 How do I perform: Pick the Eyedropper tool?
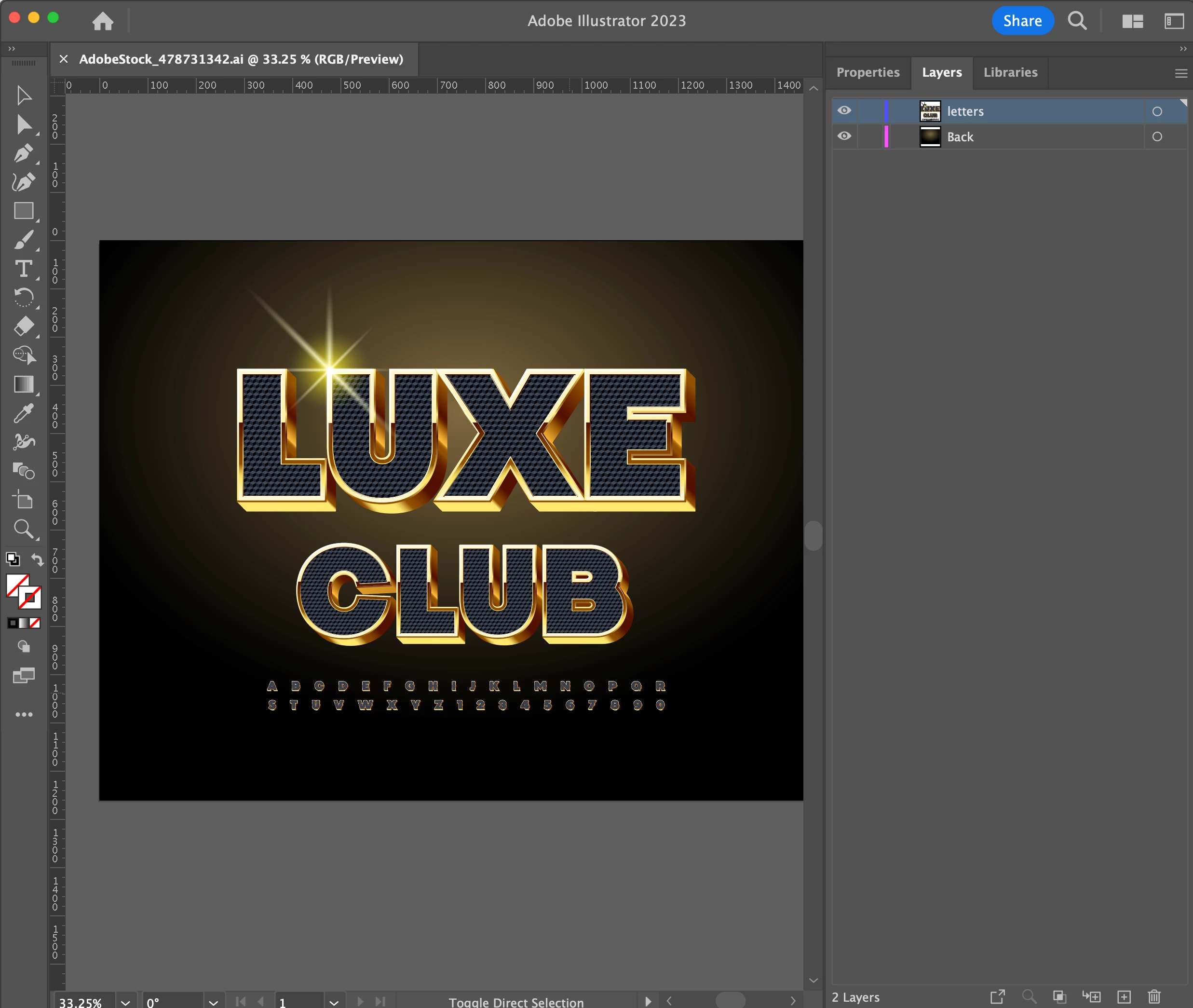[24, 413]
